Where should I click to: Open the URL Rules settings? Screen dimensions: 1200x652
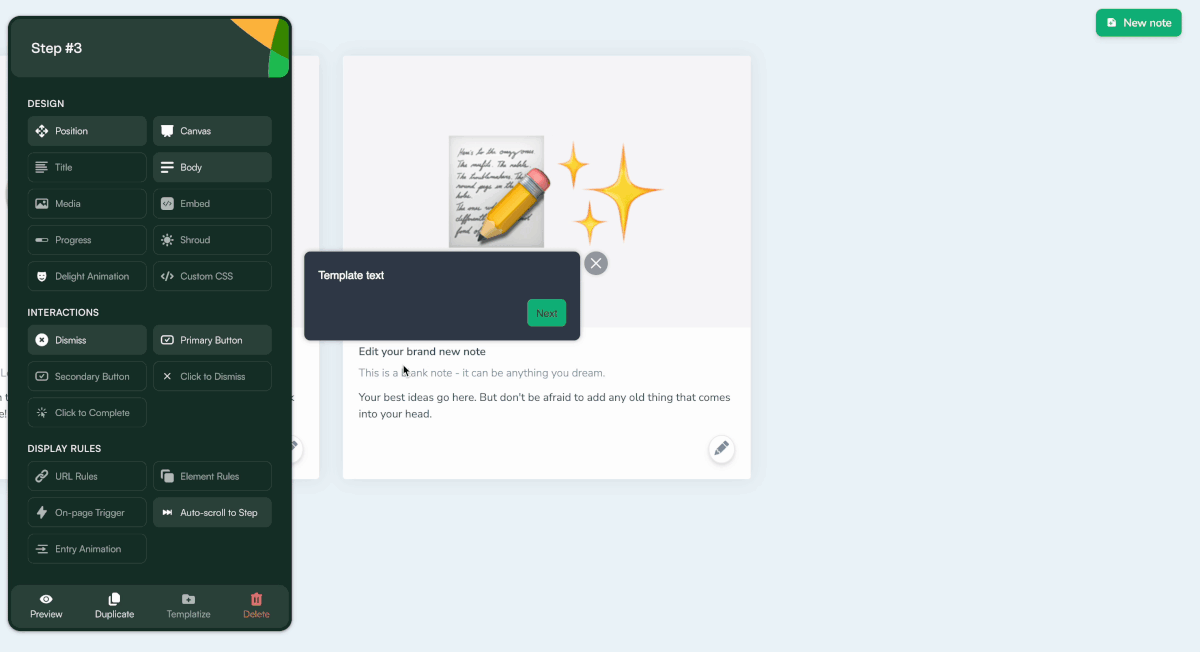coord(87,476)
